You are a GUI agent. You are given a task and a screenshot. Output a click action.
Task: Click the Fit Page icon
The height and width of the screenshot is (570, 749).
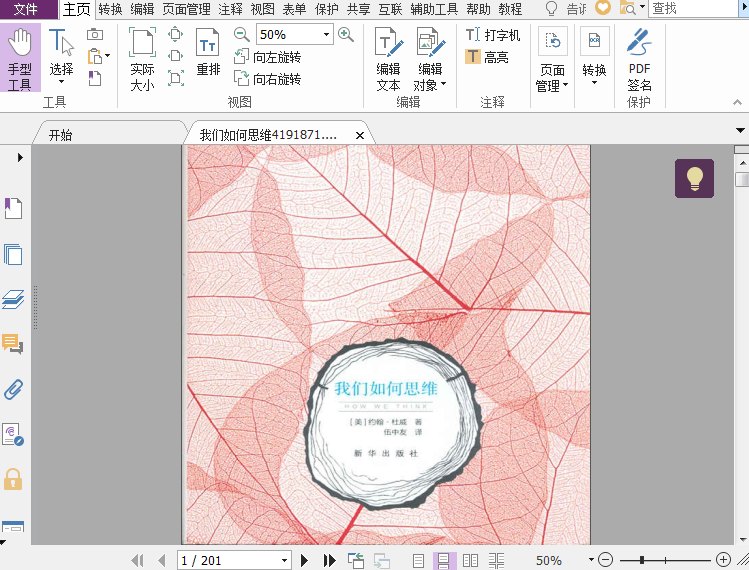pos(175,34)
